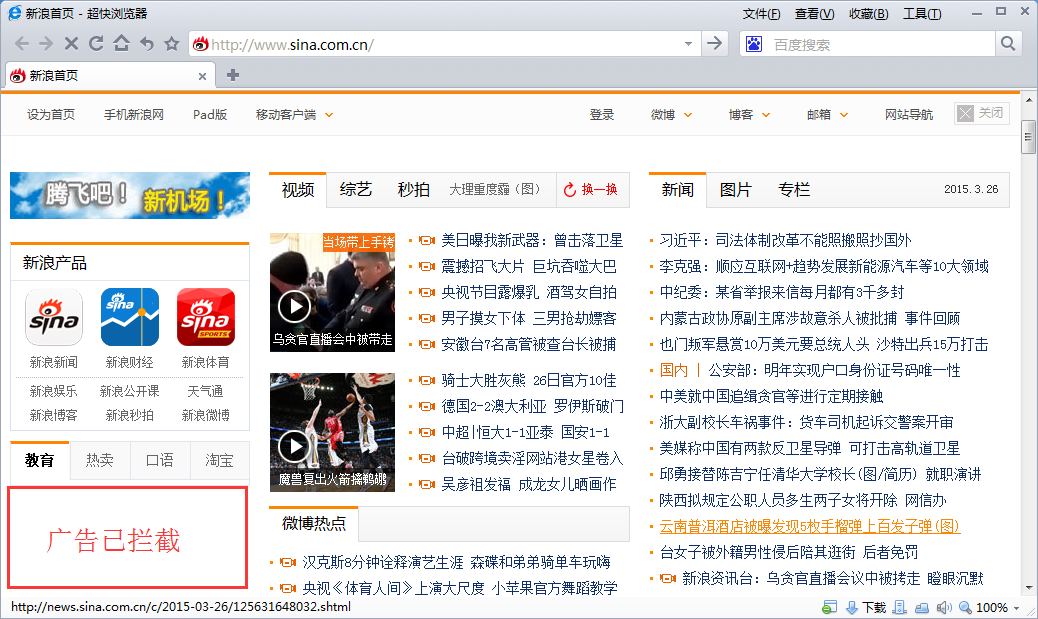Screen dimensions: 1038x619
Task: Click the zoom magnifier icon showing 100%
Action: [966, 607]
